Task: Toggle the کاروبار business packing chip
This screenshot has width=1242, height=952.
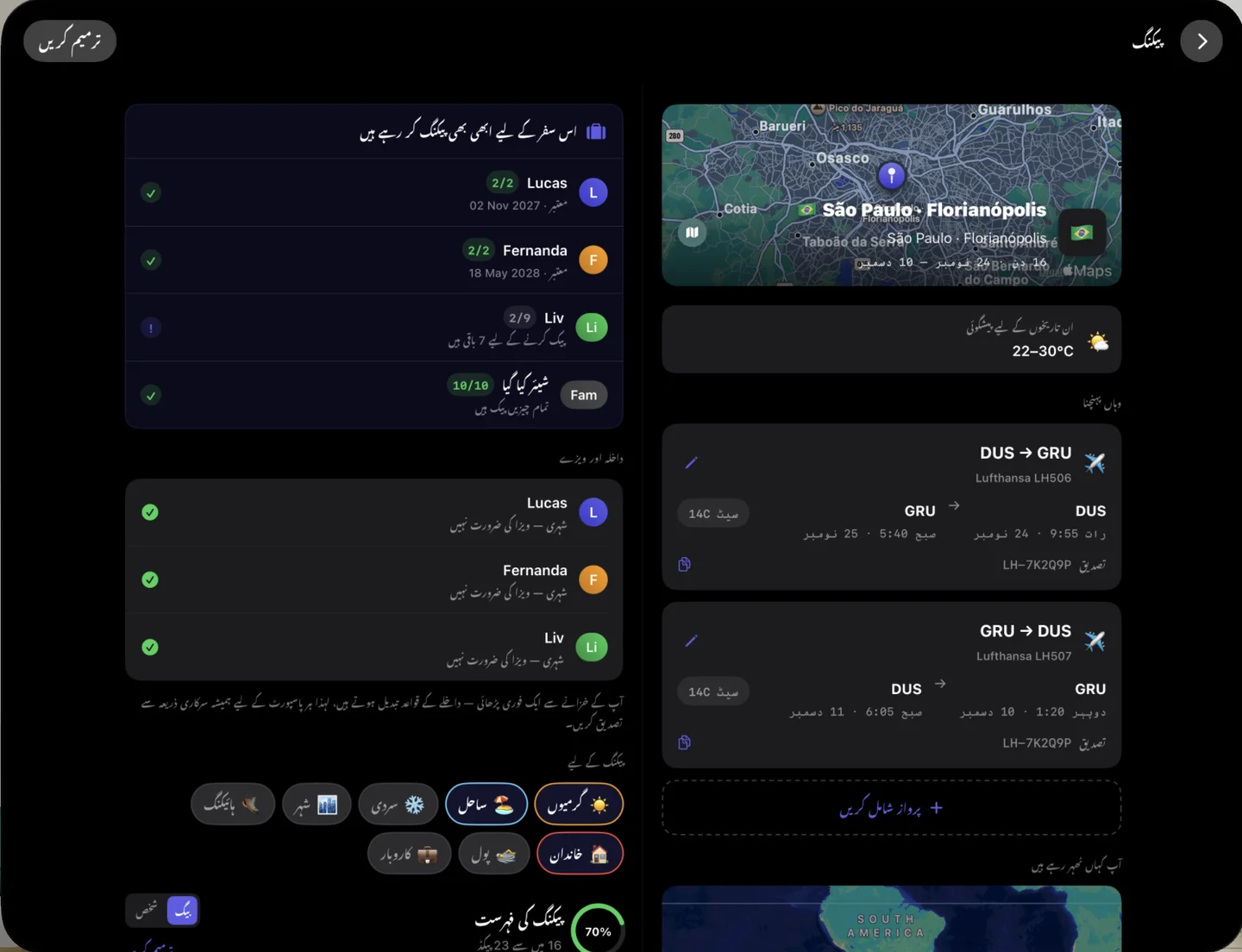Action: [410, 854]
